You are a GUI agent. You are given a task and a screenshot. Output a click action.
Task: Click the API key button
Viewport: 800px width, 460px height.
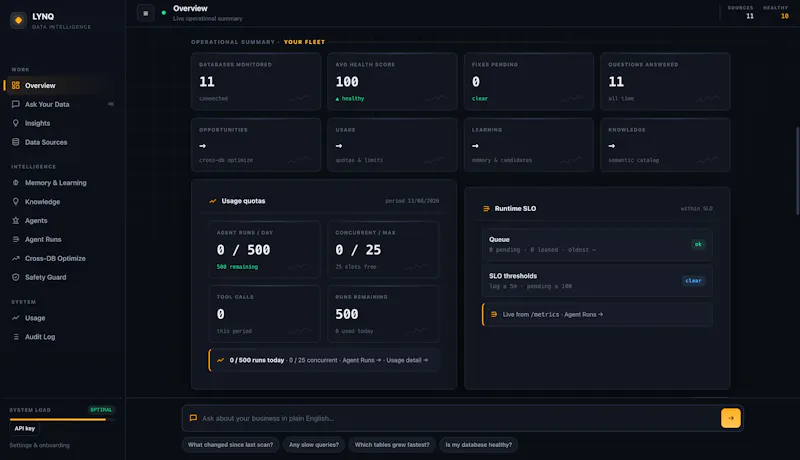point(24,428)
